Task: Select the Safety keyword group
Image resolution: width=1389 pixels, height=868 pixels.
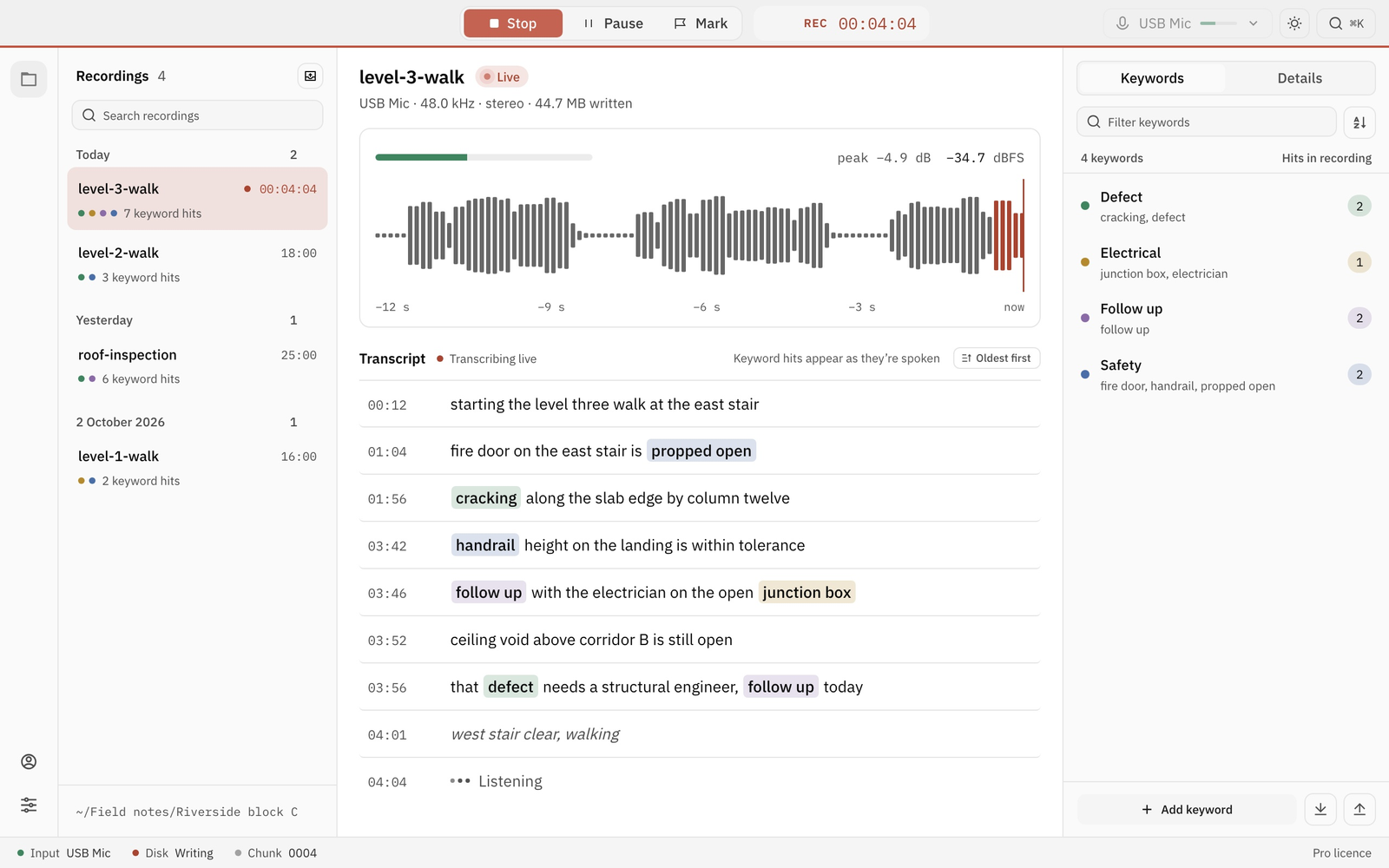Action: pos(1226,375)
